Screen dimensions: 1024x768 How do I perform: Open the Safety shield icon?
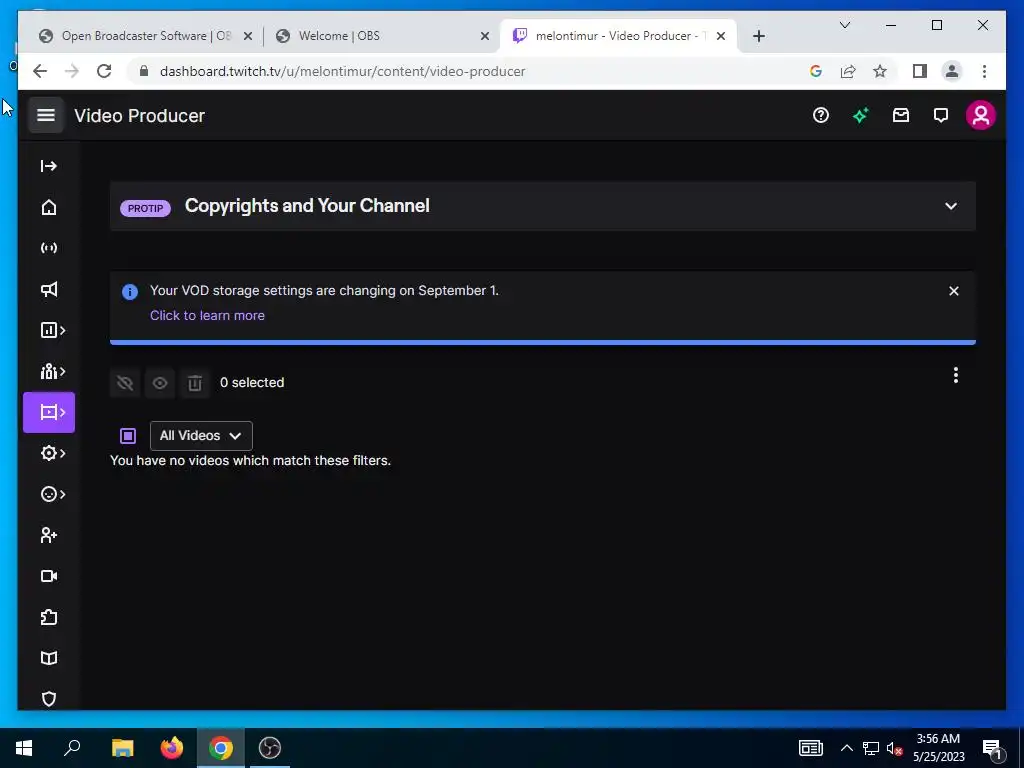pos(49,699)
